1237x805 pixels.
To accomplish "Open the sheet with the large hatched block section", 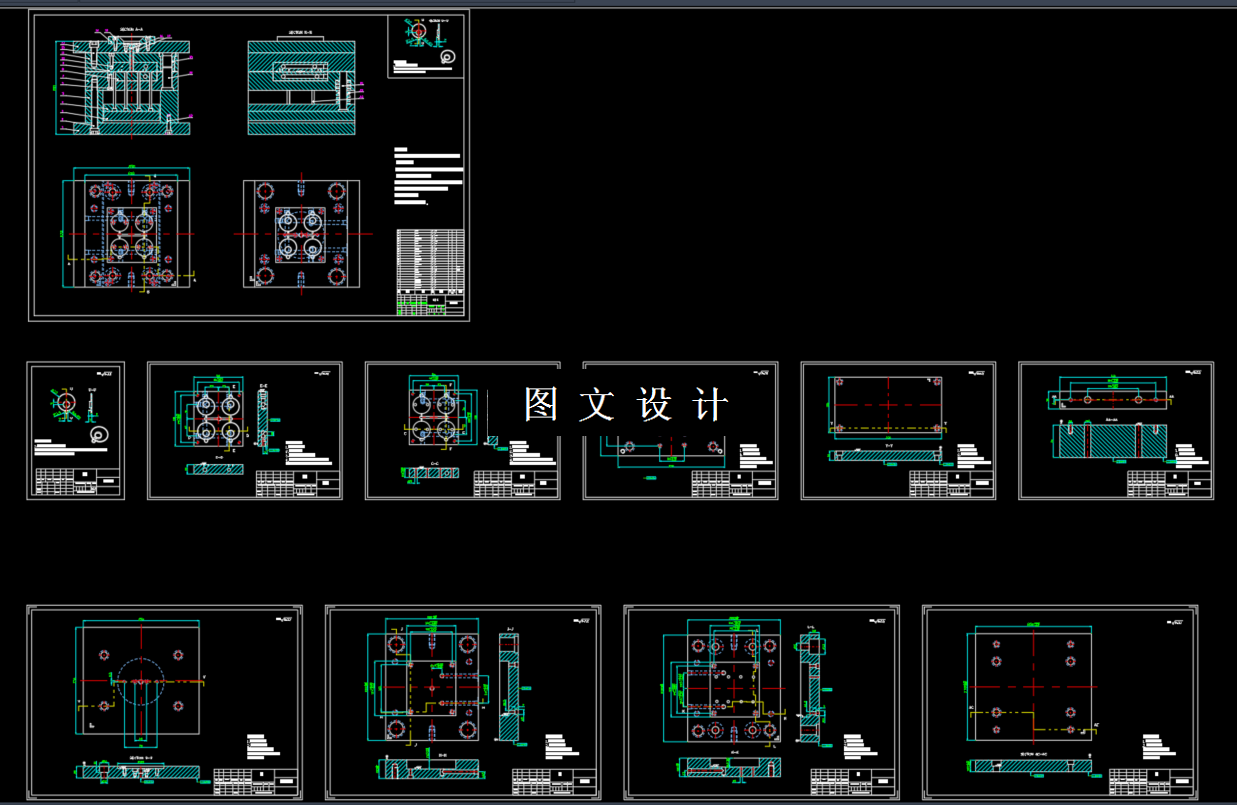I will pyautogui.click(x=1116, y=430).
